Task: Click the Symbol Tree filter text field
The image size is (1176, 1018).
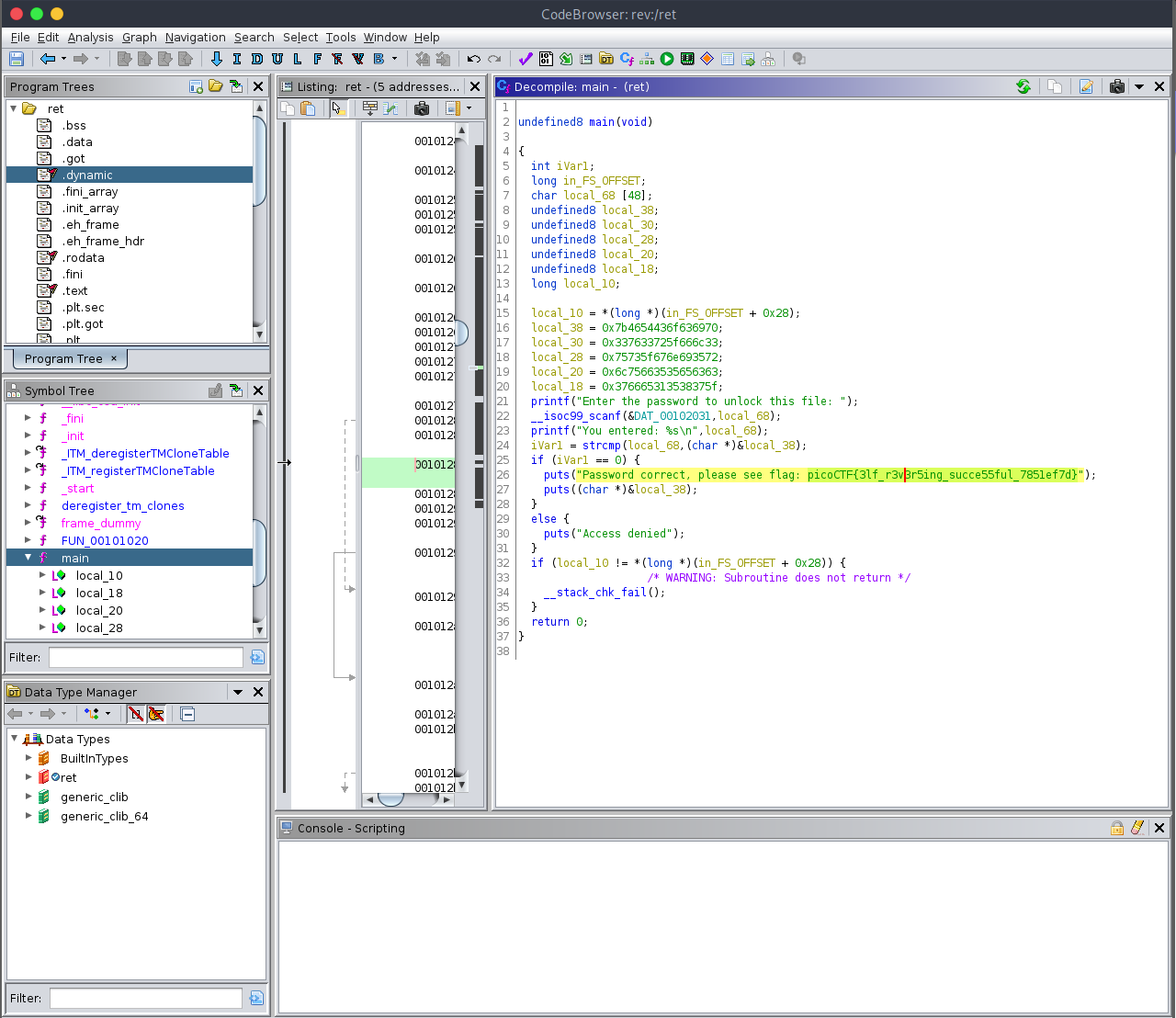Action: 146,657
